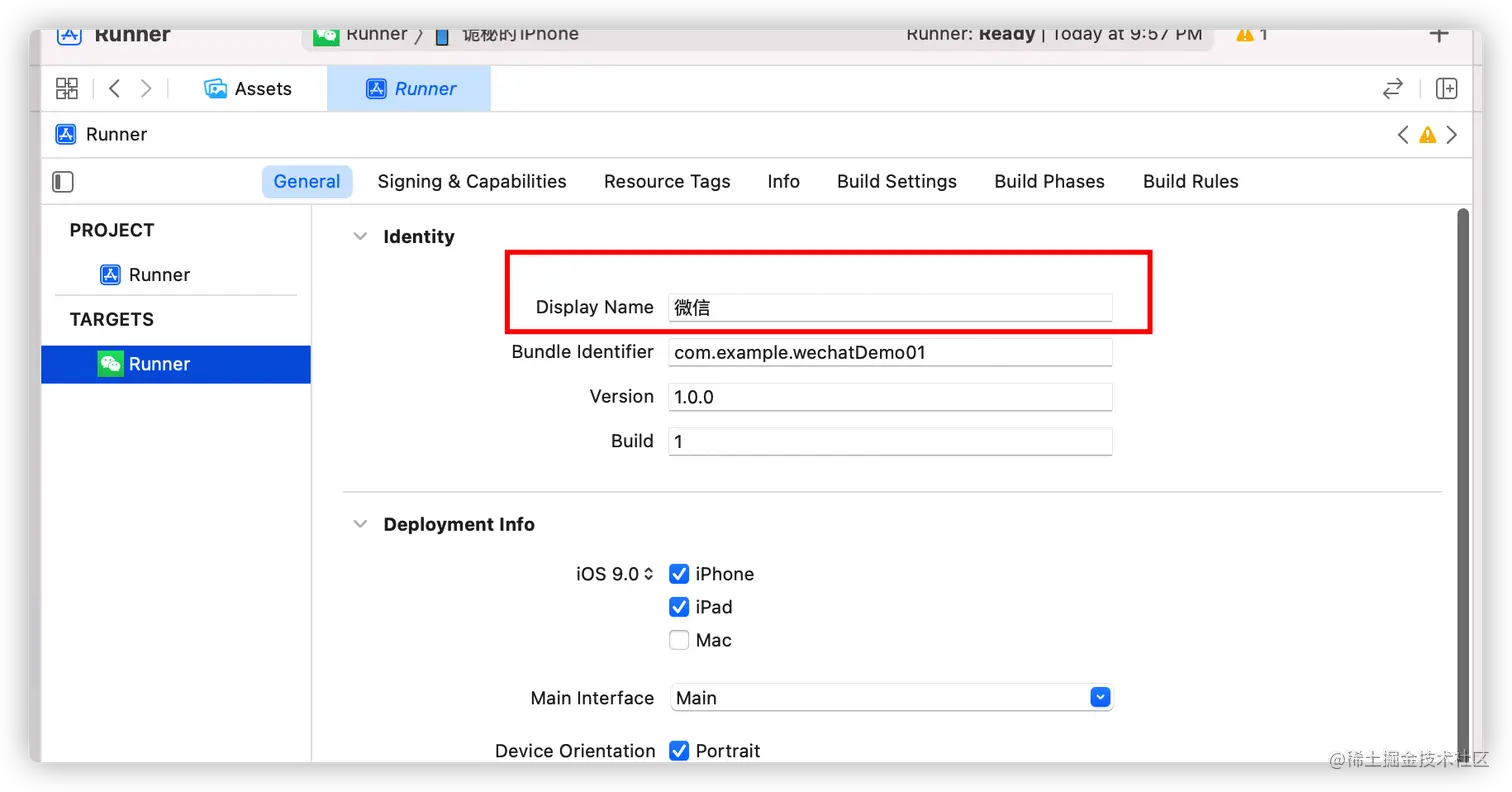
Task: Click the plus button in toolbar
Action: point(1439,35)
